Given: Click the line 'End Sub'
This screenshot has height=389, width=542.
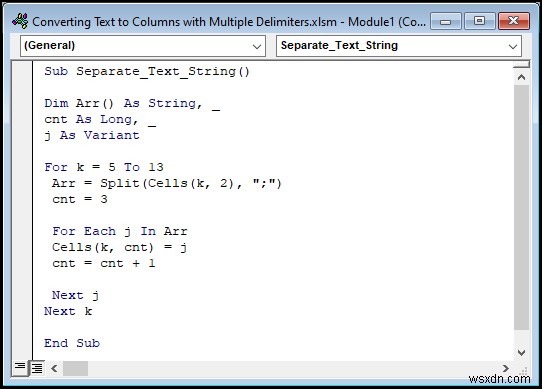Looking at the screenshot, I should (72, 343).
